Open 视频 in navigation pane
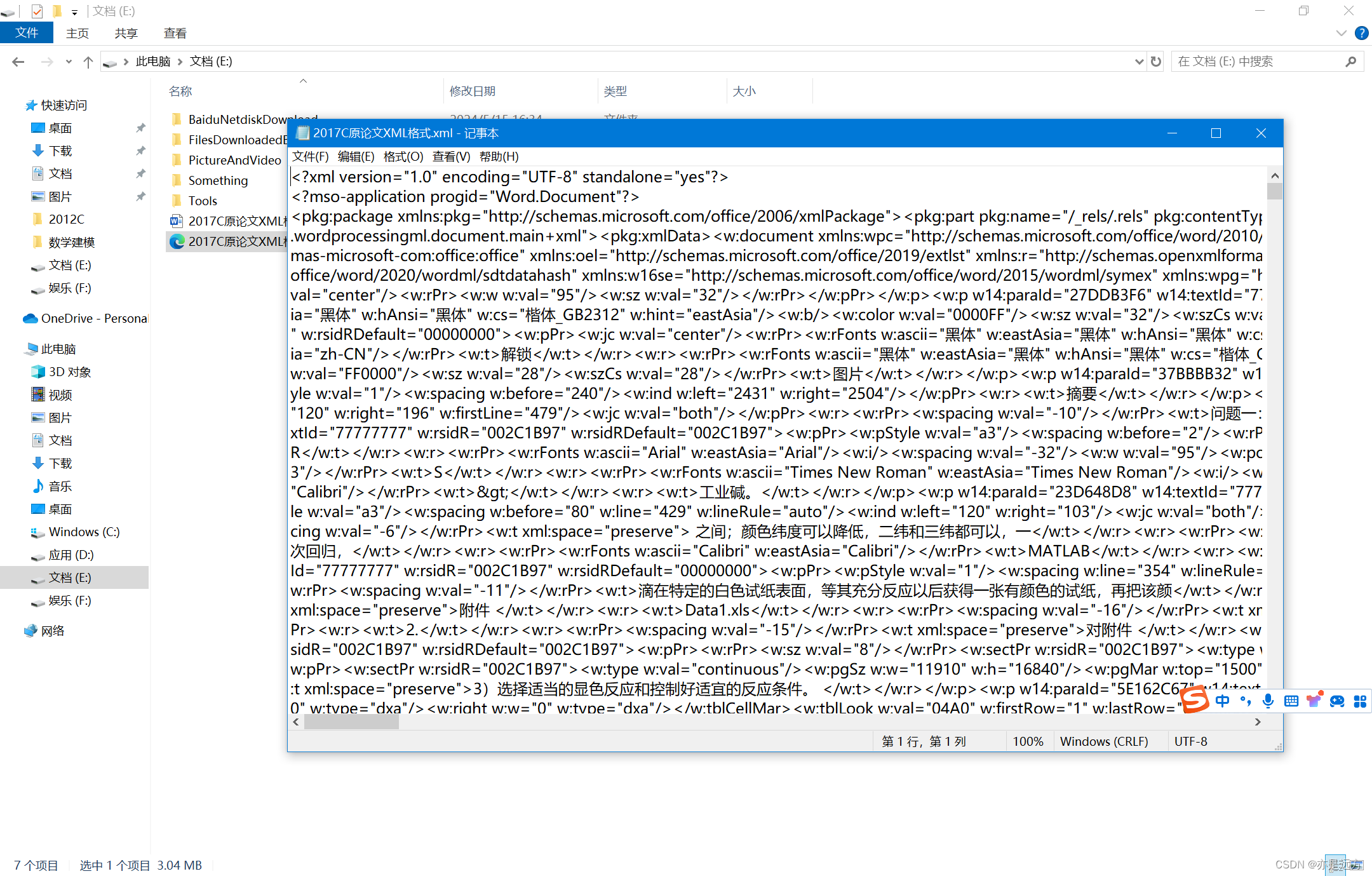Screen dimensions: 1372x876 [60, 394]
